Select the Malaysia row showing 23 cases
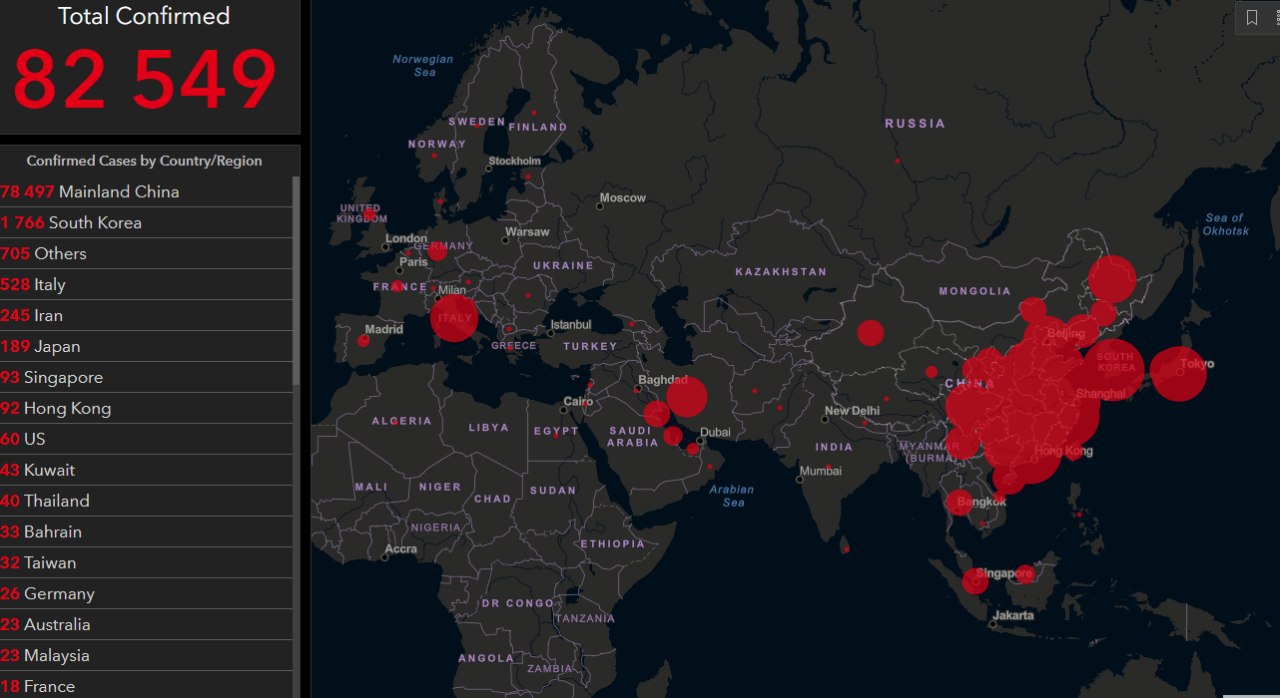This screenshot has height=698, width=1280. click(x=146, y=657)
